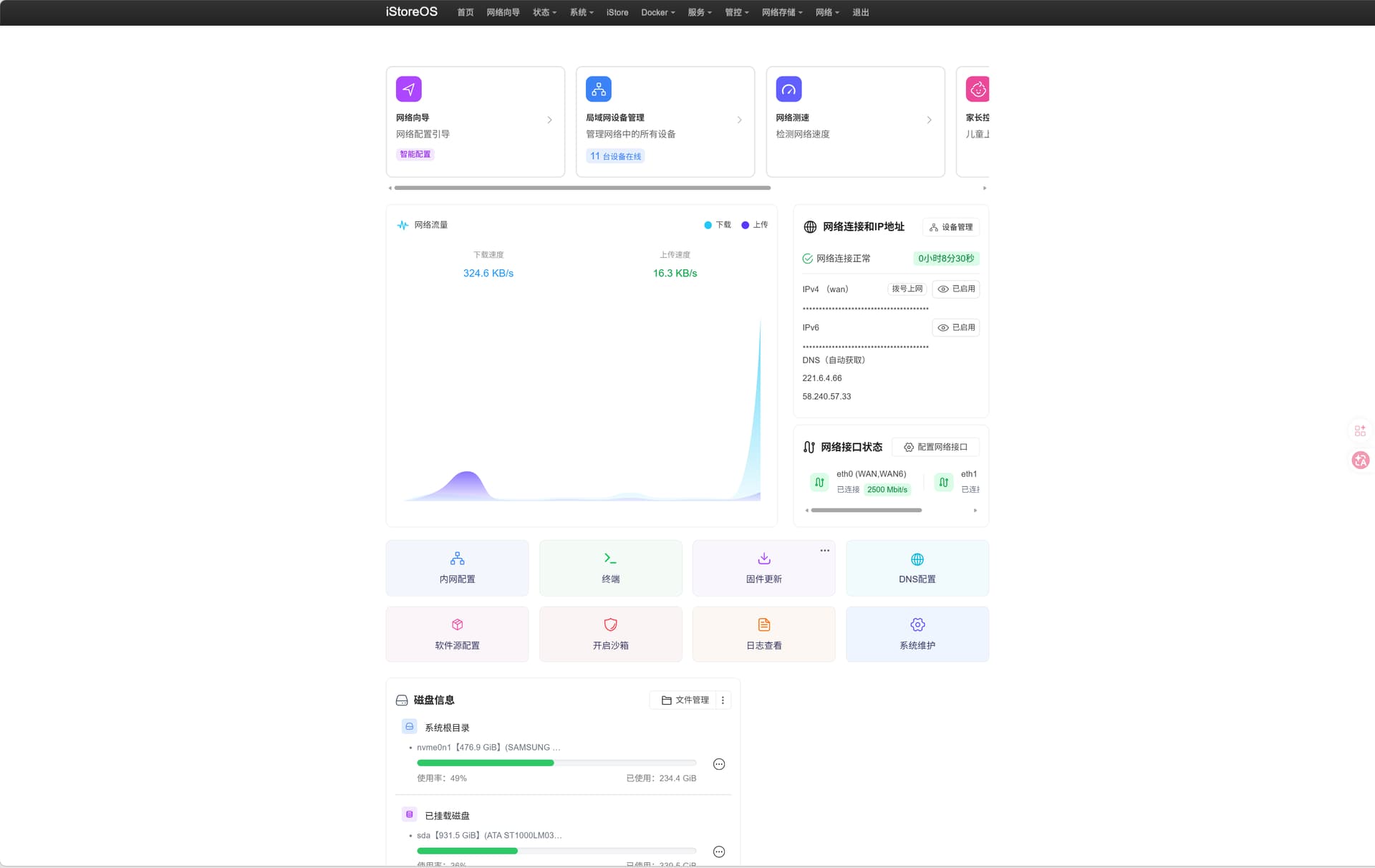This screenshot has height=868, width=1375.
Task: Open more options for nvme0n1 disk
Action: [719, 764]
